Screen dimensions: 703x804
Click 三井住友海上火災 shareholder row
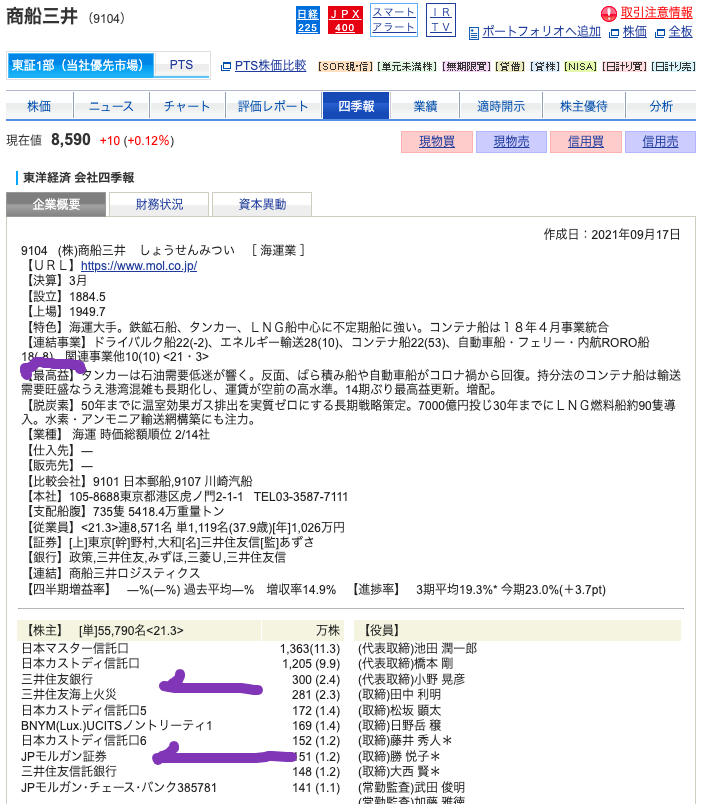pos(180,695)
